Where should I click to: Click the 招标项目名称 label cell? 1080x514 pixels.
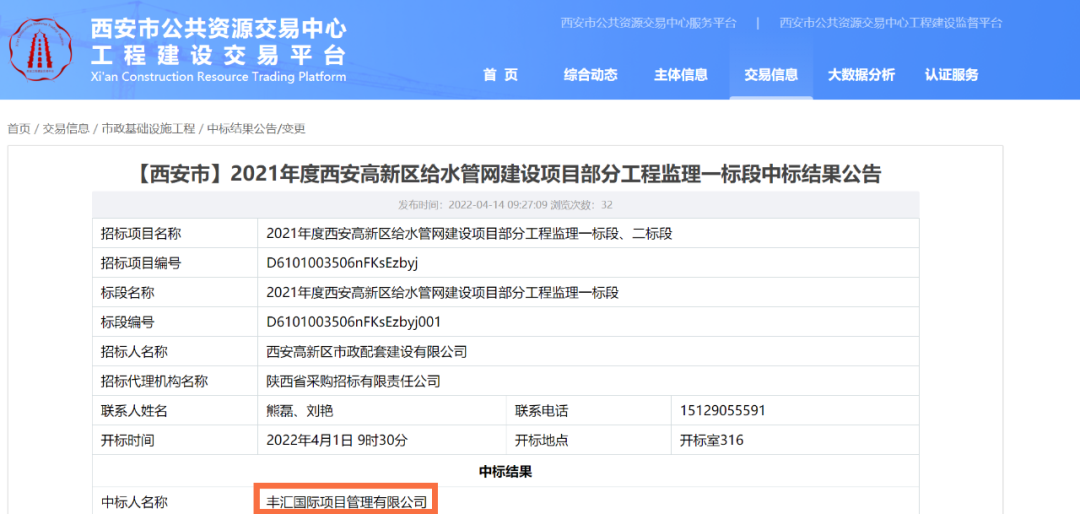[175, 234]
